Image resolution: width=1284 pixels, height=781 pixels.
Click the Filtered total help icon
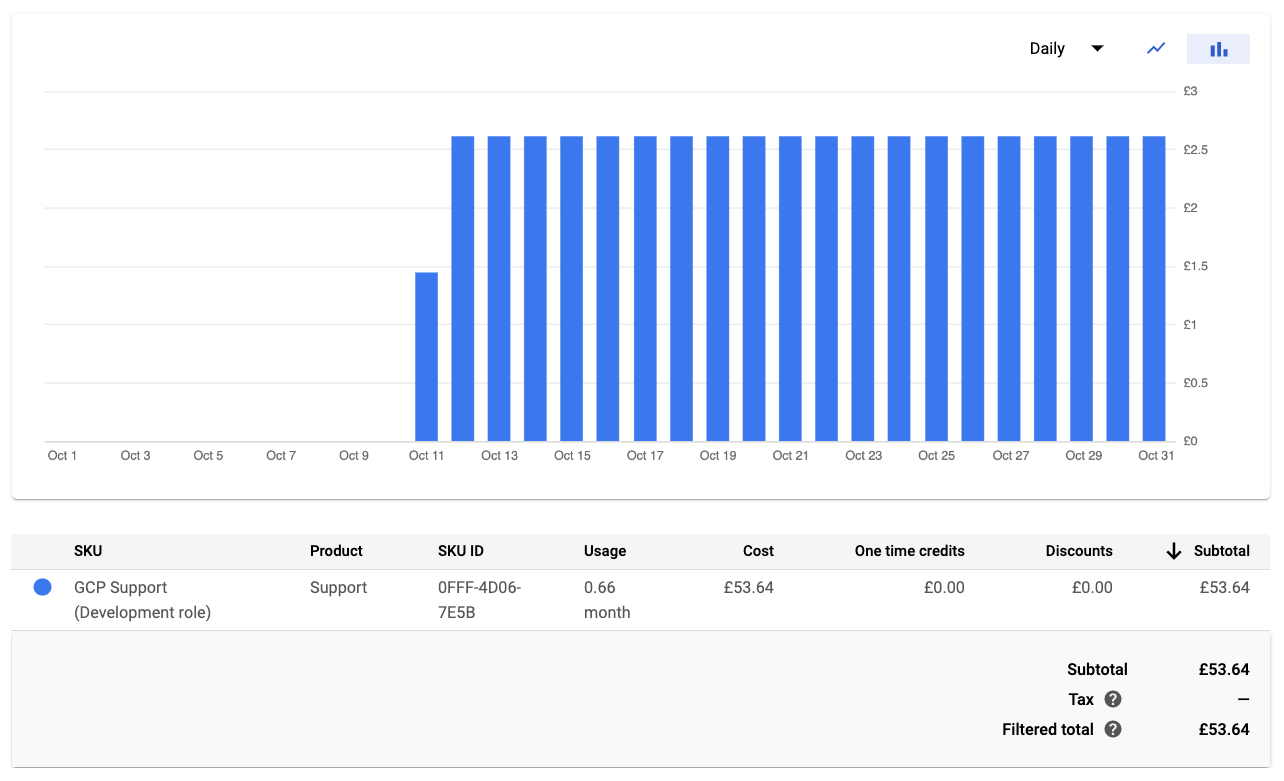1113,730
